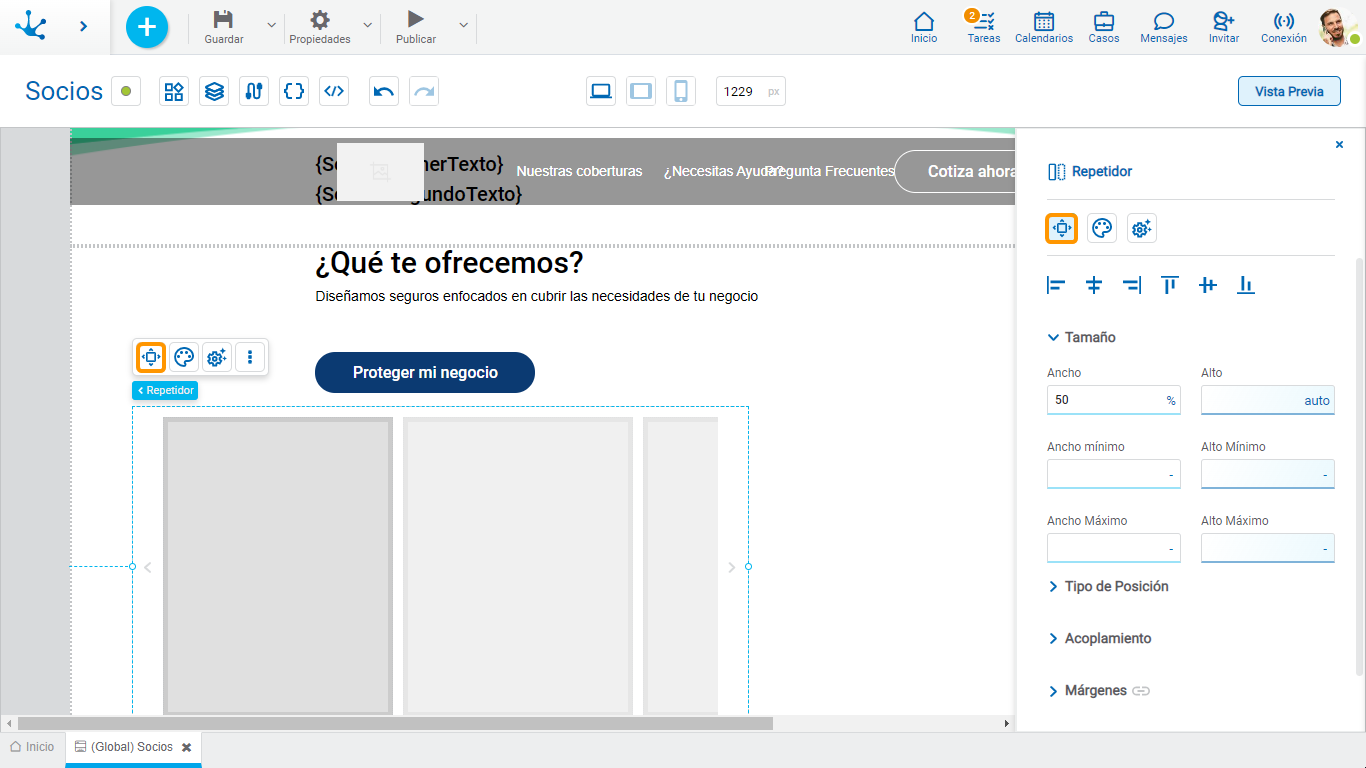Close the Repetidor properties panel

coord(1340,145)
